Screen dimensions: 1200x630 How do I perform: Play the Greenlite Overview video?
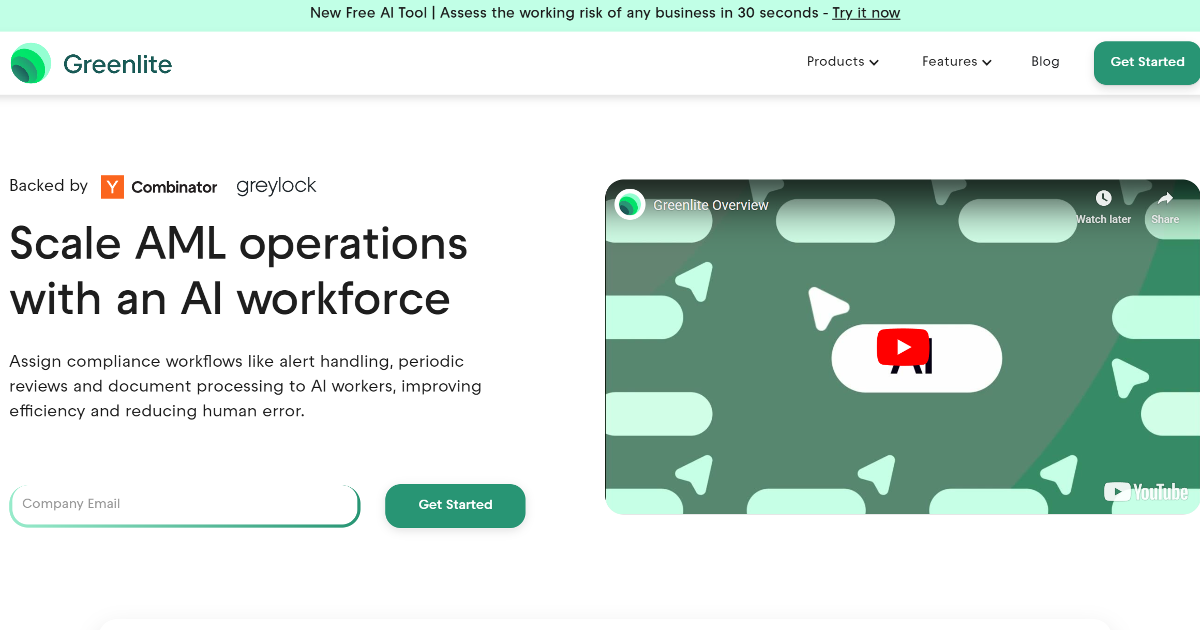pyautogui.click(x=902, y=347)
